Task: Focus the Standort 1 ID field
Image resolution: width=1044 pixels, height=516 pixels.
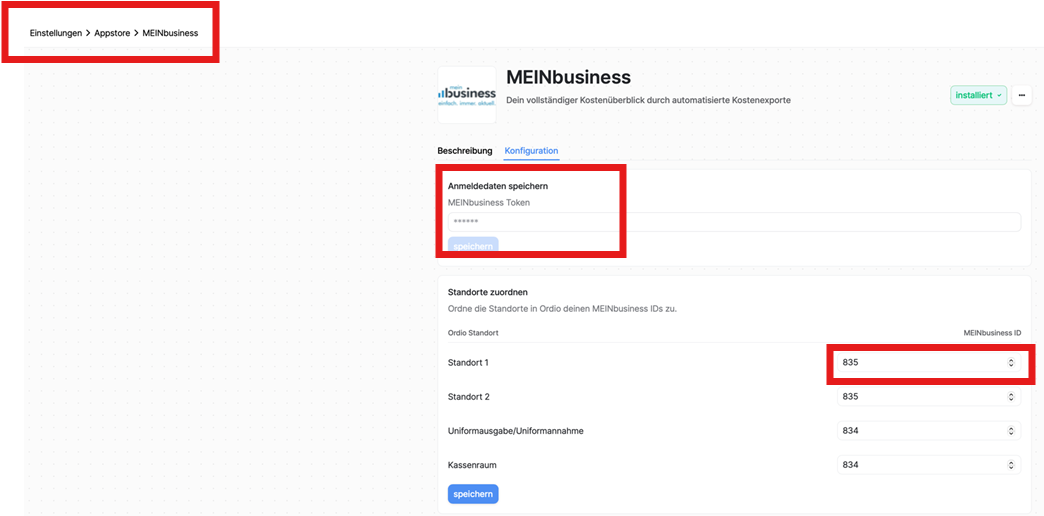Action: click(x=928, y=362)
